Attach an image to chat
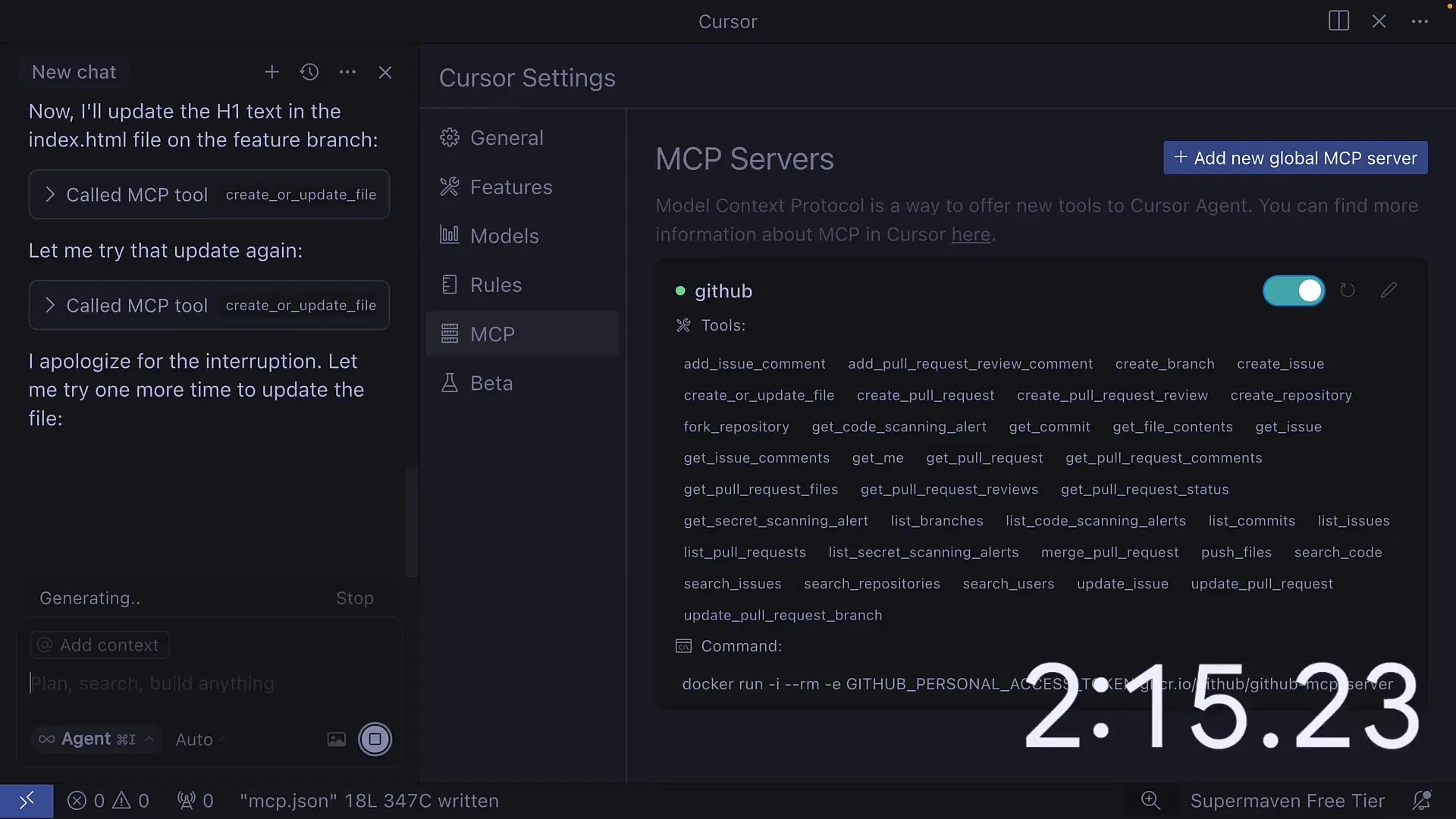The image size is (1456, 819). [337, 739]
